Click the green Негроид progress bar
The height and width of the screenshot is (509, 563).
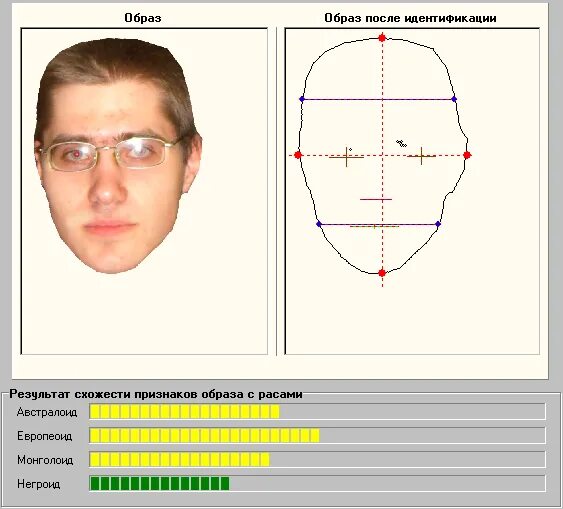click(x=317, y=484)
